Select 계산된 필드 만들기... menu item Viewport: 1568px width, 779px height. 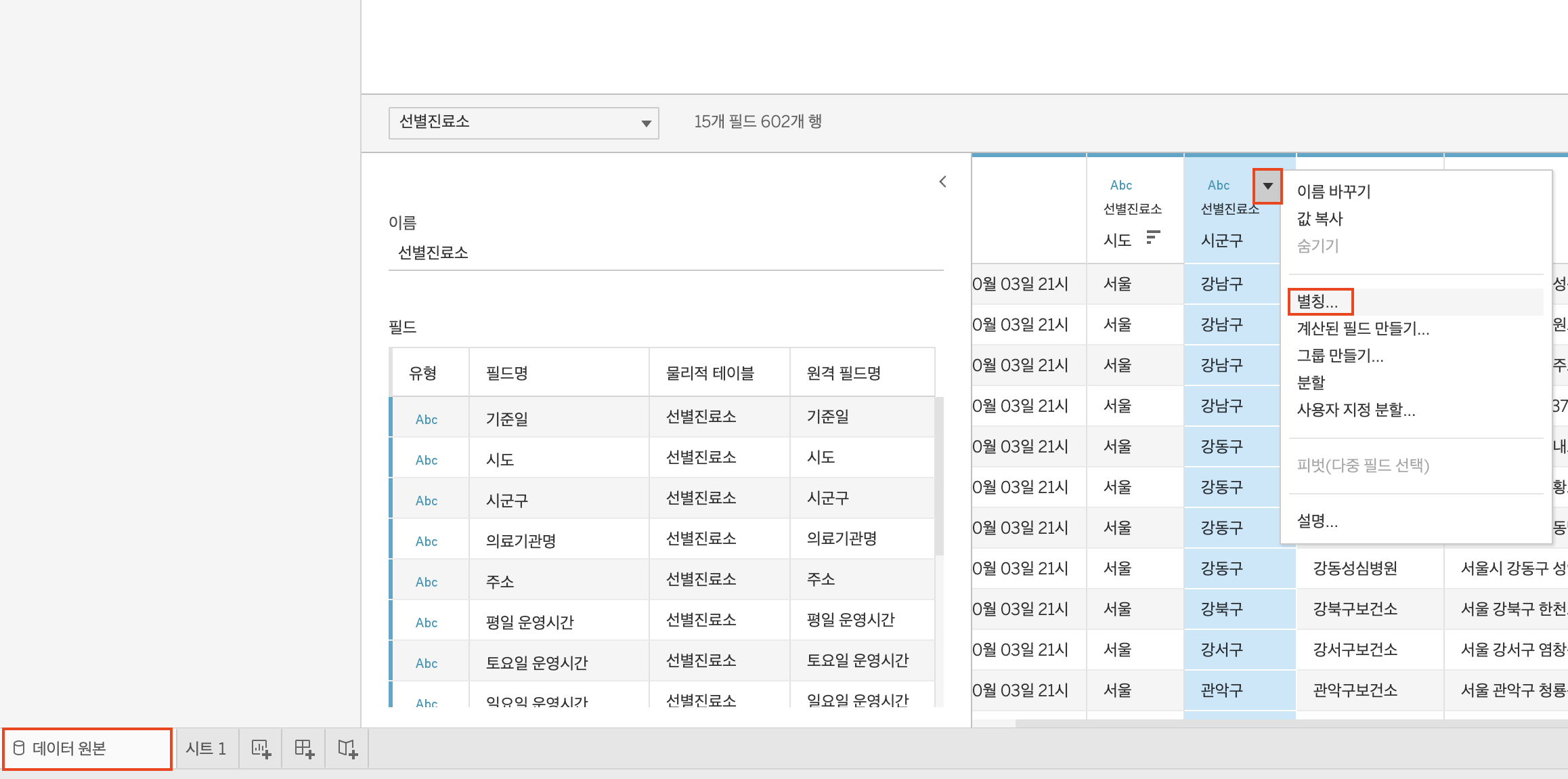(1362, 329)
